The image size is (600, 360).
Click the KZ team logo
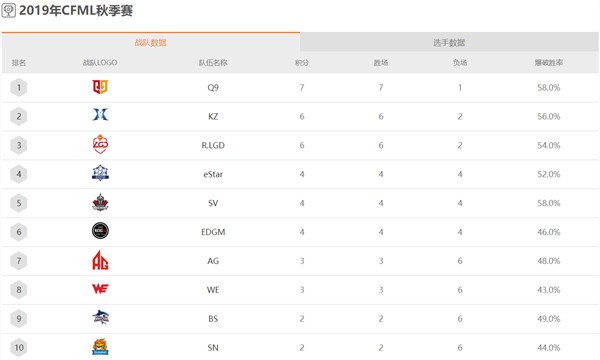point(100,114)
